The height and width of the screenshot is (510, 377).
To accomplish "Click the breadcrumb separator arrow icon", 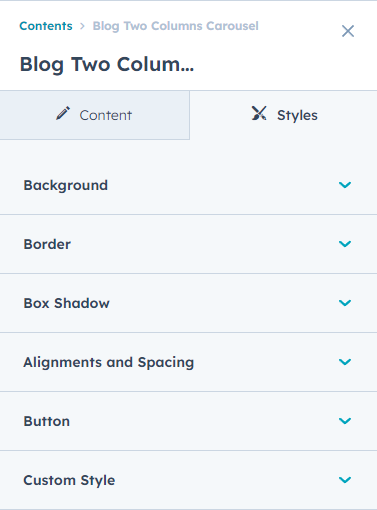I will tap(82, 26).
